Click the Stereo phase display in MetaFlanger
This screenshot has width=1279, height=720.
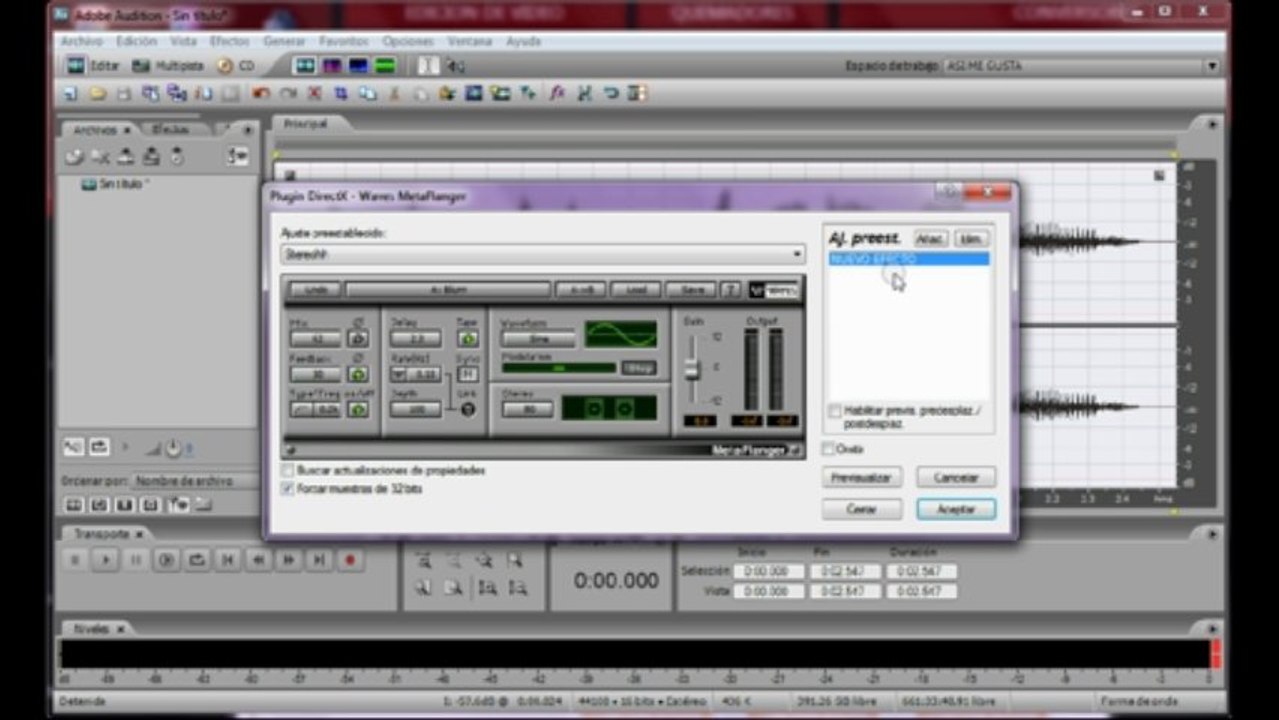[x=609, y=408]
